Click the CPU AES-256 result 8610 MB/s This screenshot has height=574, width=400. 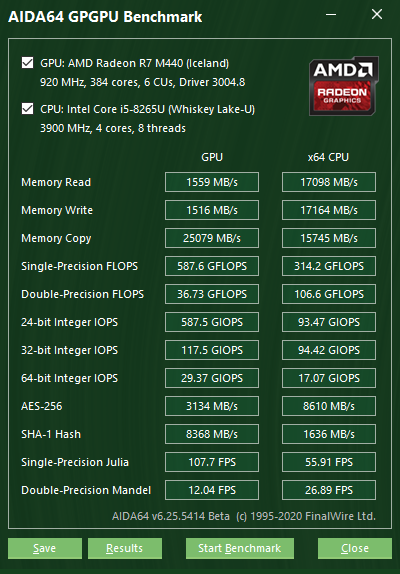[329, 406]
